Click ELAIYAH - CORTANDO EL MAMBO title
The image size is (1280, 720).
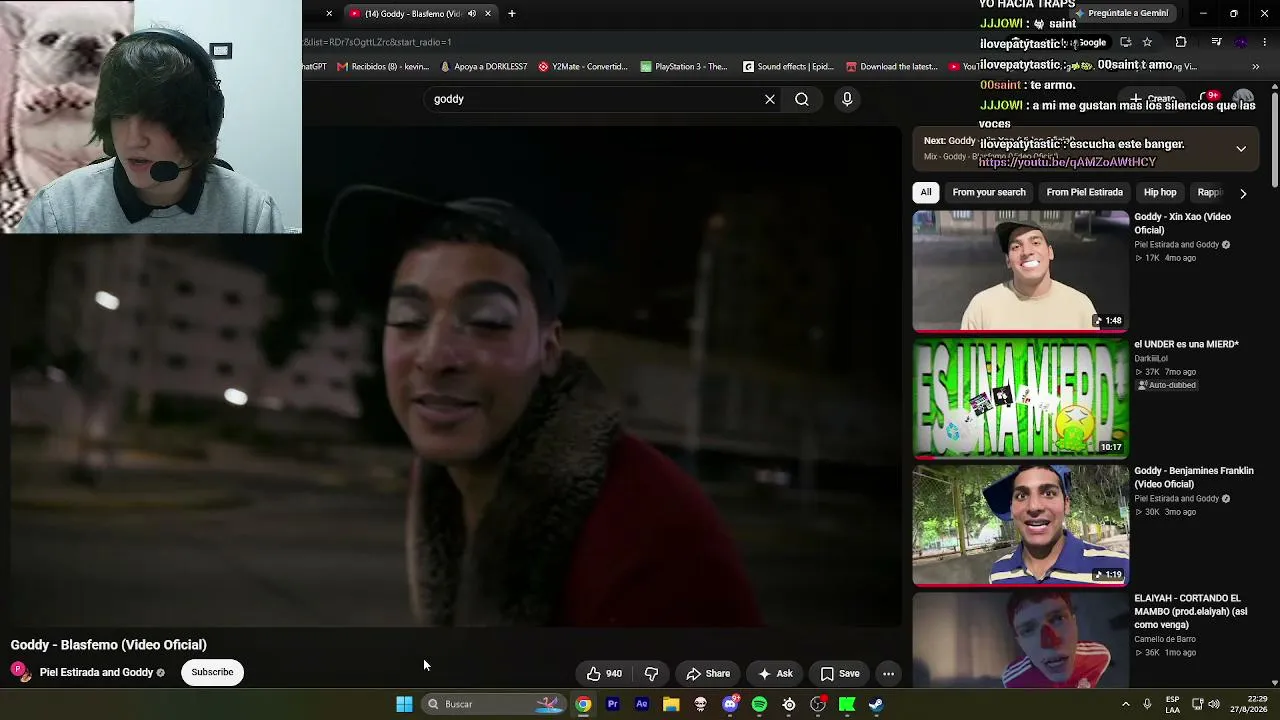[1191, 611]
